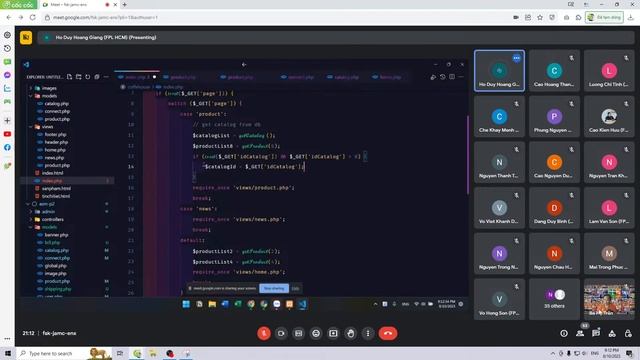Image resolution: width=640 pixels, height=360 pixels.
Task: Select the Be Phi Tran video tile
Action: [x=609, y=299]
